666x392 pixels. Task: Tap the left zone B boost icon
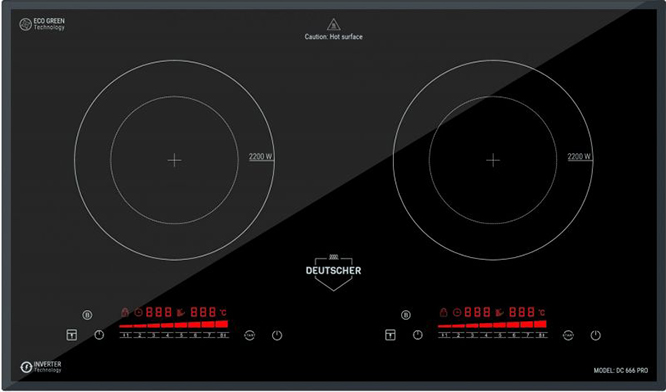(87, 315)
